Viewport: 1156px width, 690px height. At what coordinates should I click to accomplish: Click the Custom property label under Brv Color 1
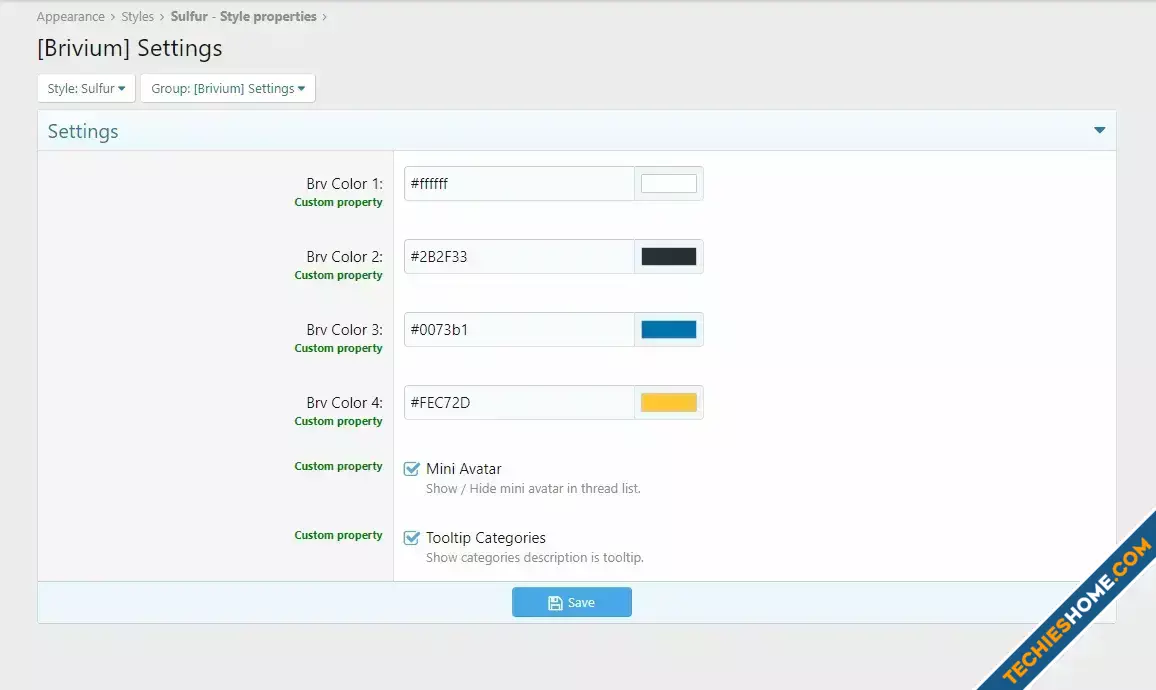pos(338,202)
